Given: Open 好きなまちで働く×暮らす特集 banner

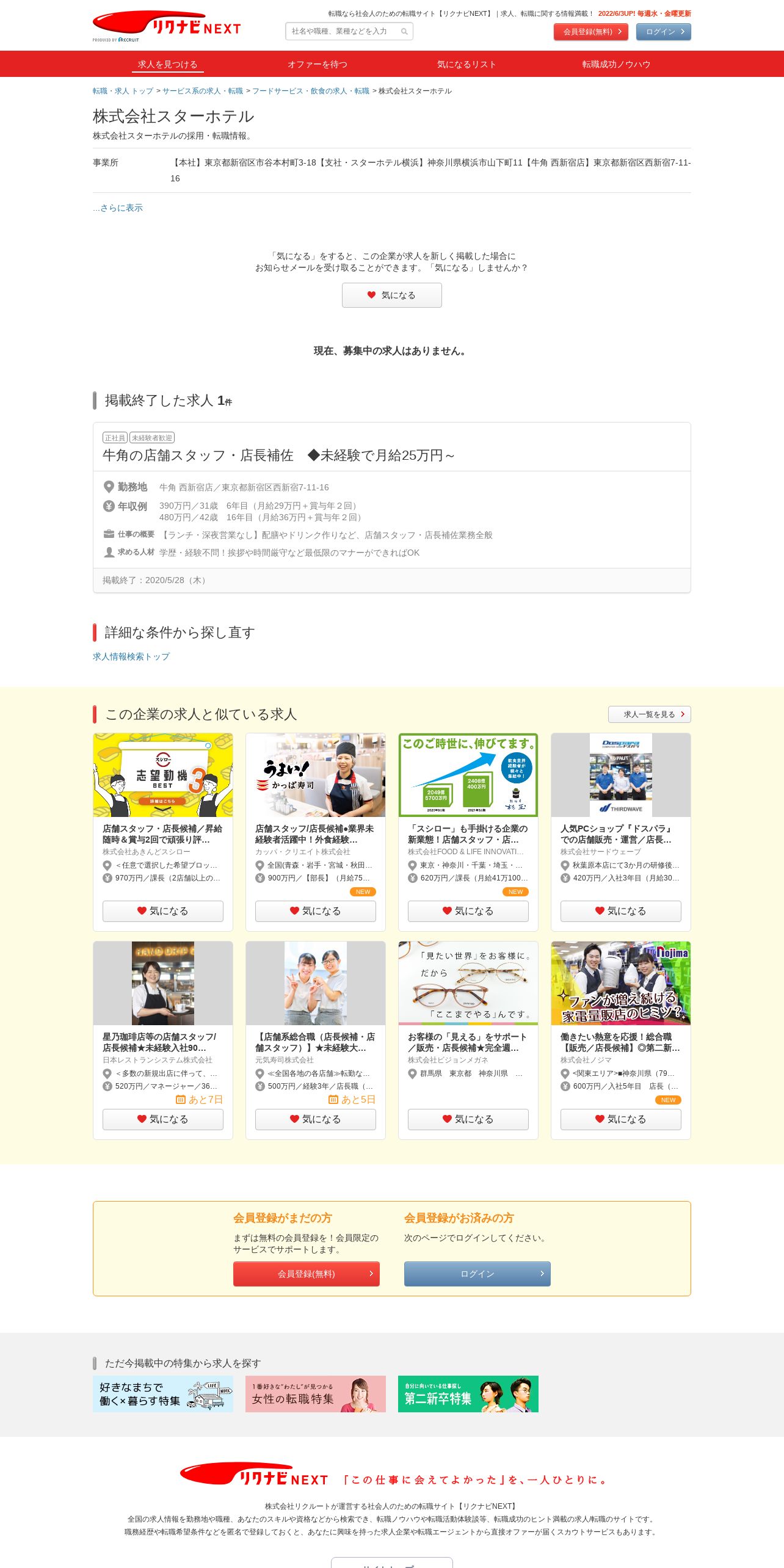Looking at the screenshot, I should [x=163, y=1394].
